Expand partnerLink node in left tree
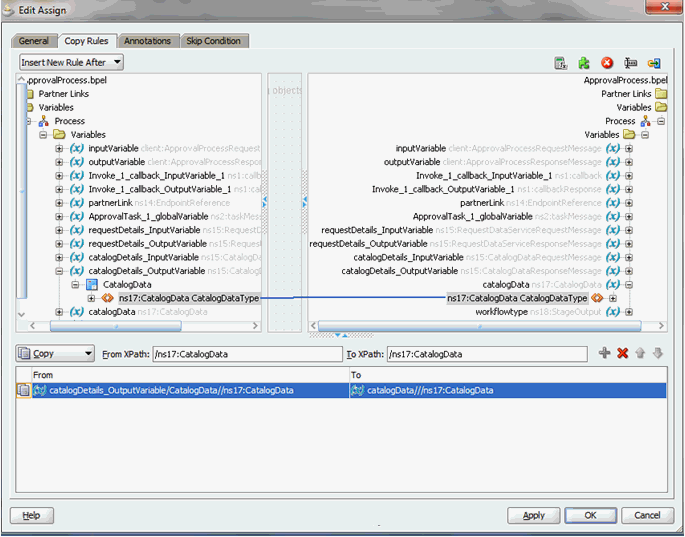Image resolution: width=685 pixels, height=537 pixels. [59, 203]
